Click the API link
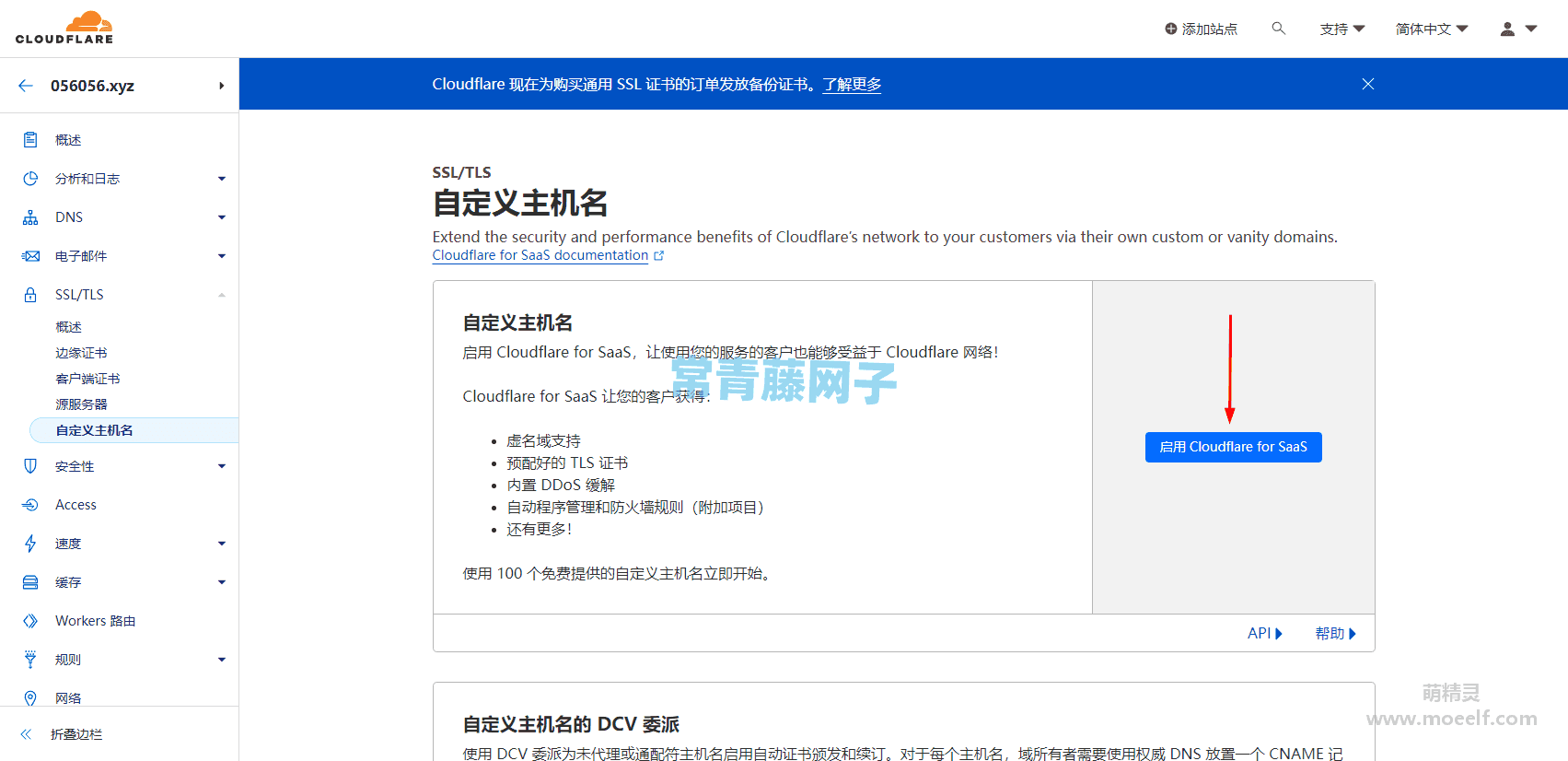This screenshot has height=761, width=1568. coord(1265,633)
